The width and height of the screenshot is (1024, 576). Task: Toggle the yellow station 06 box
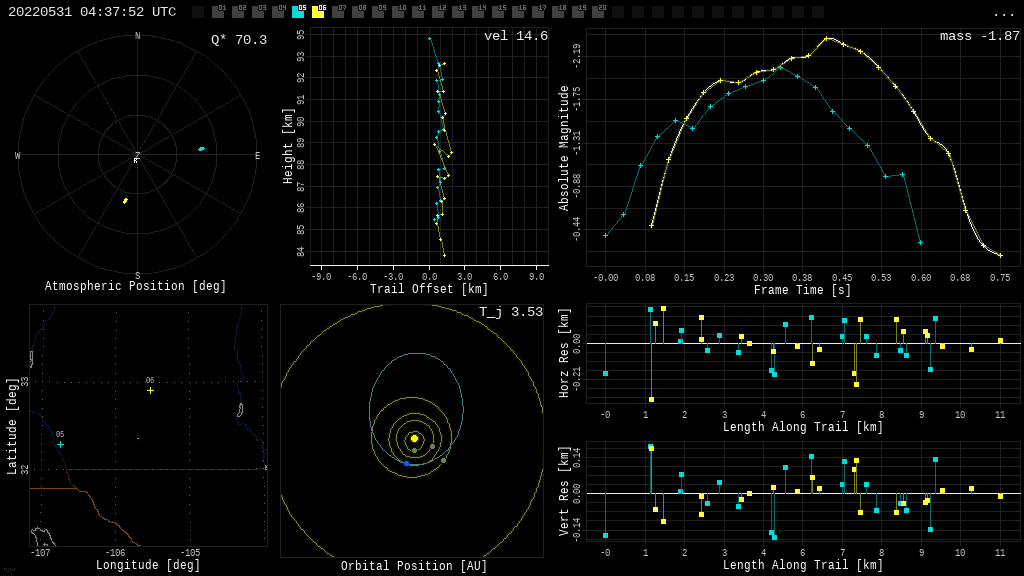point(318,12)
